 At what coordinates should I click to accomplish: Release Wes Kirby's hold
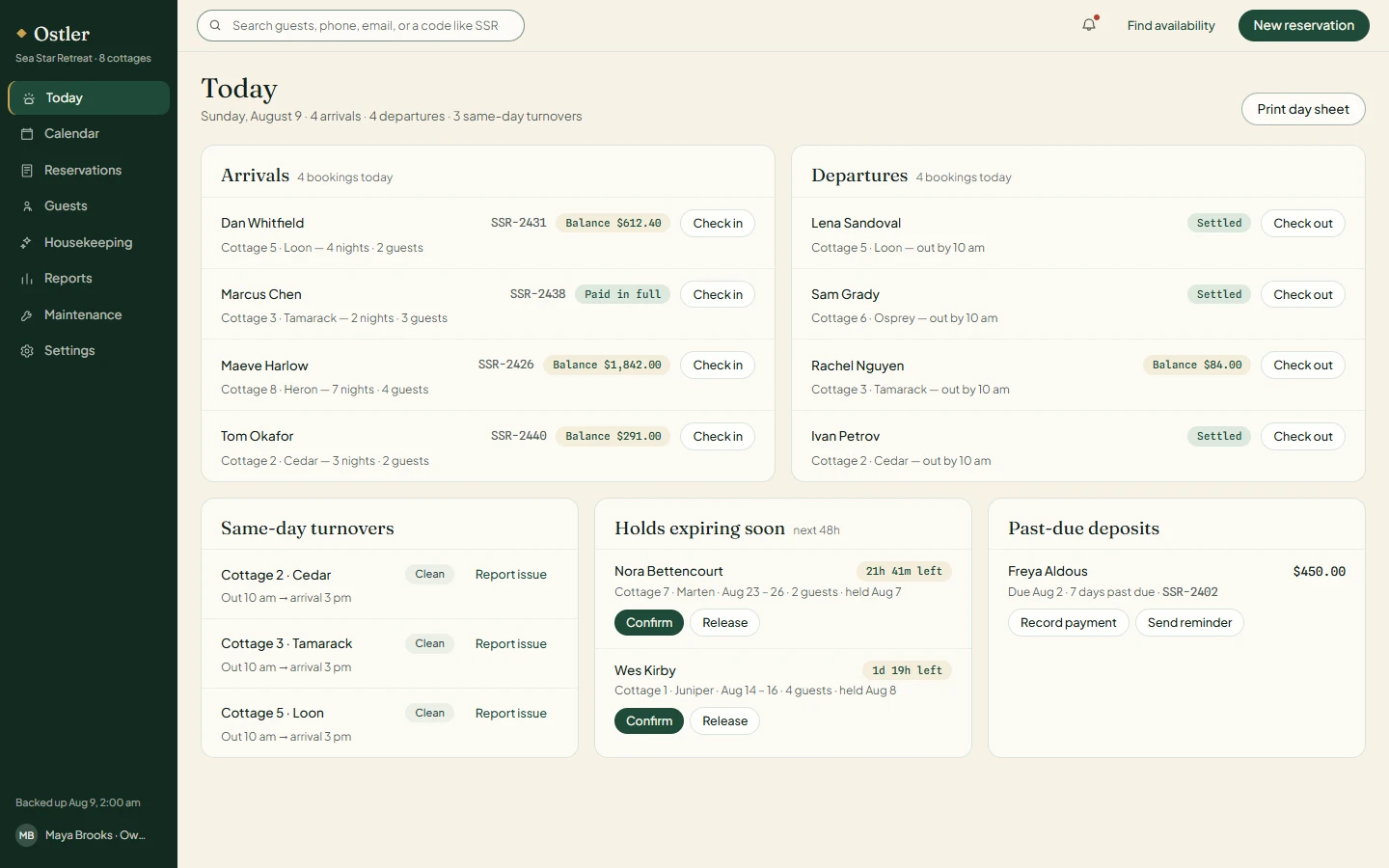725,721
